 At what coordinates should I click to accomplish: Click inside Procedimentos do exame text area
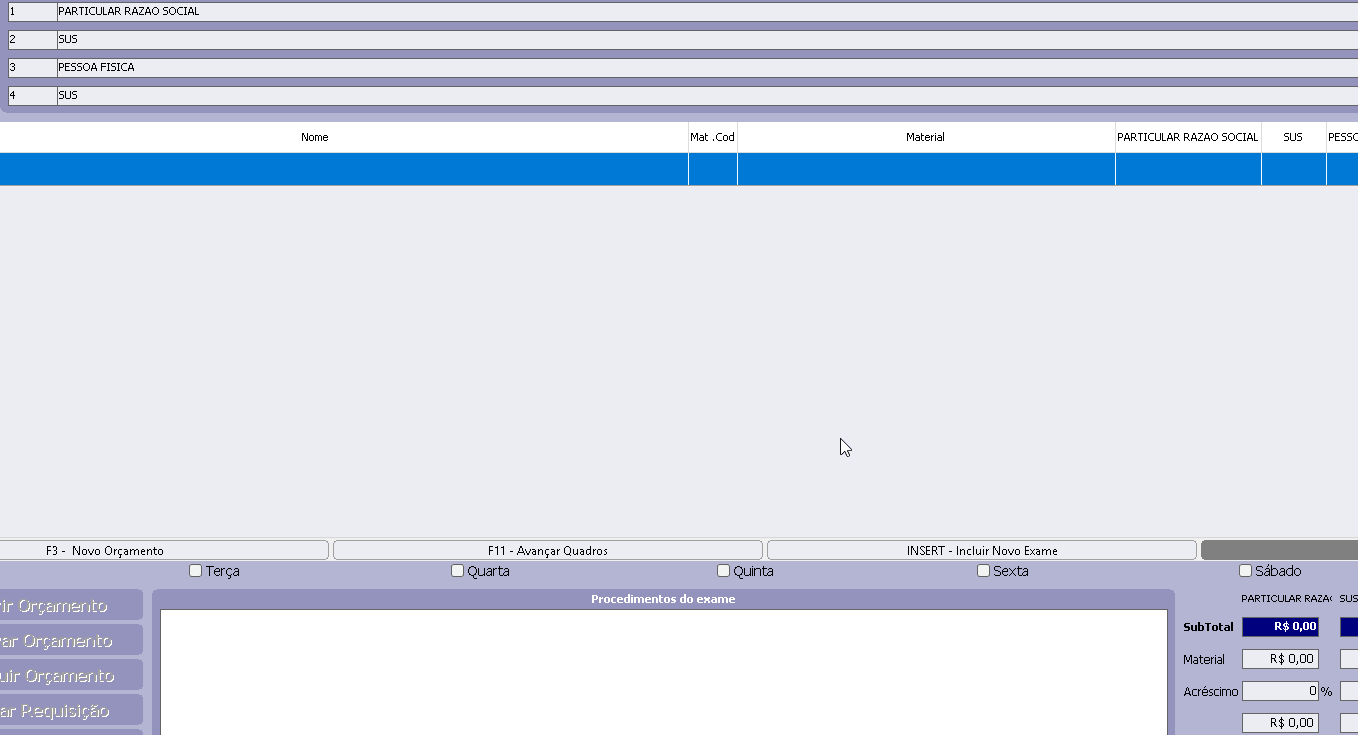663,670
